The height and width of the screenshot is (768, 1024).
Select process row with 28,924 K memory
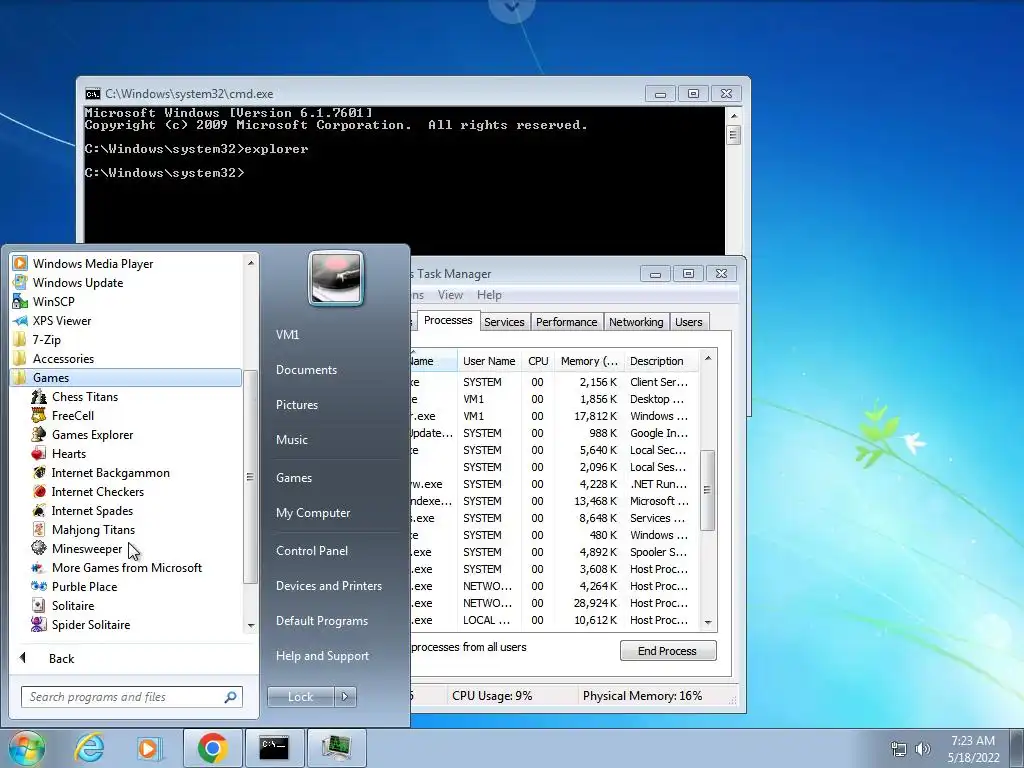point(554,603)
